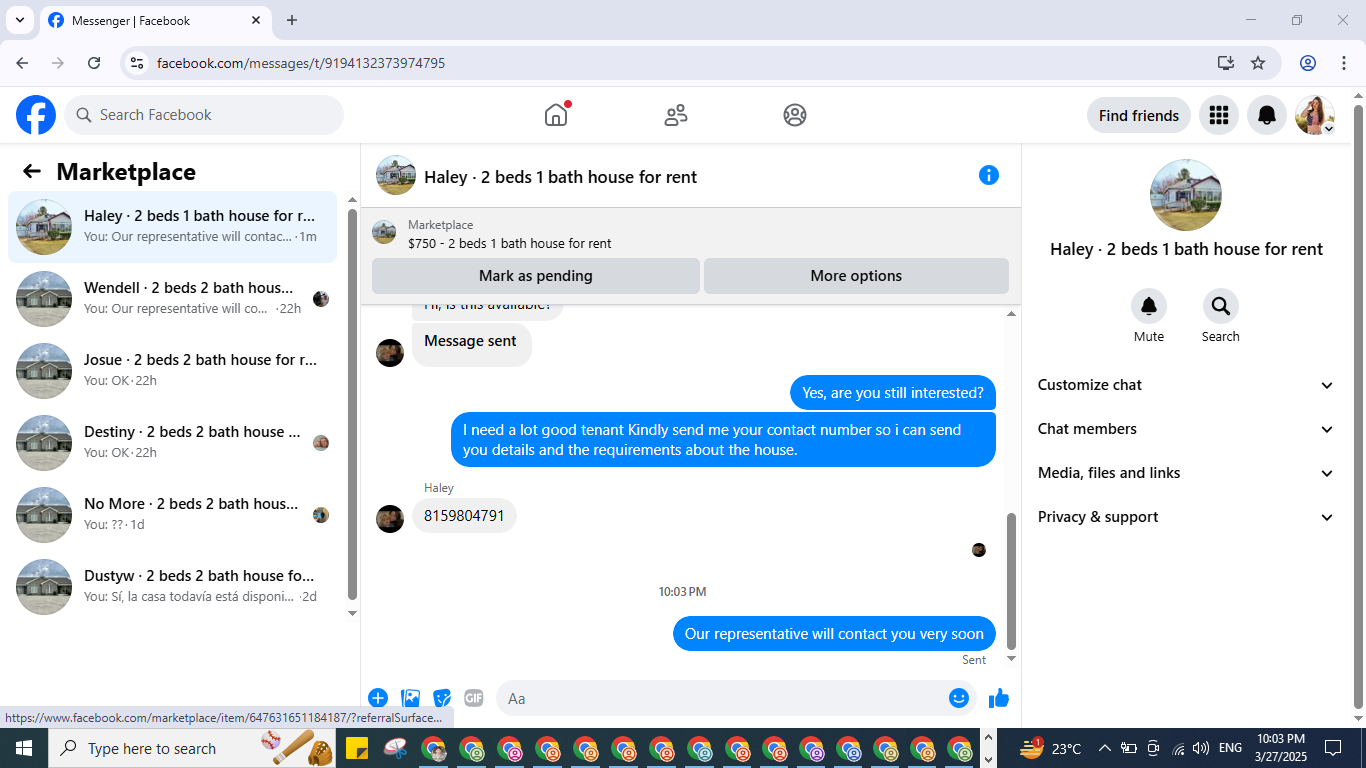
Task: Click the conversation list scrollbar
Action: point(352,404)
